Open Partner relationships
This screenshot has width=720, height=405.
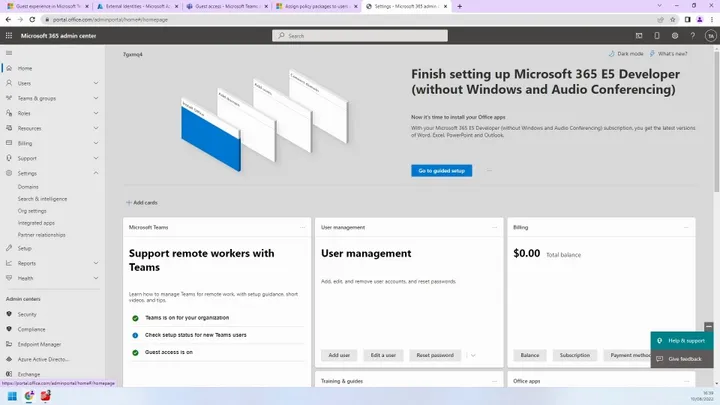(41, 235)
